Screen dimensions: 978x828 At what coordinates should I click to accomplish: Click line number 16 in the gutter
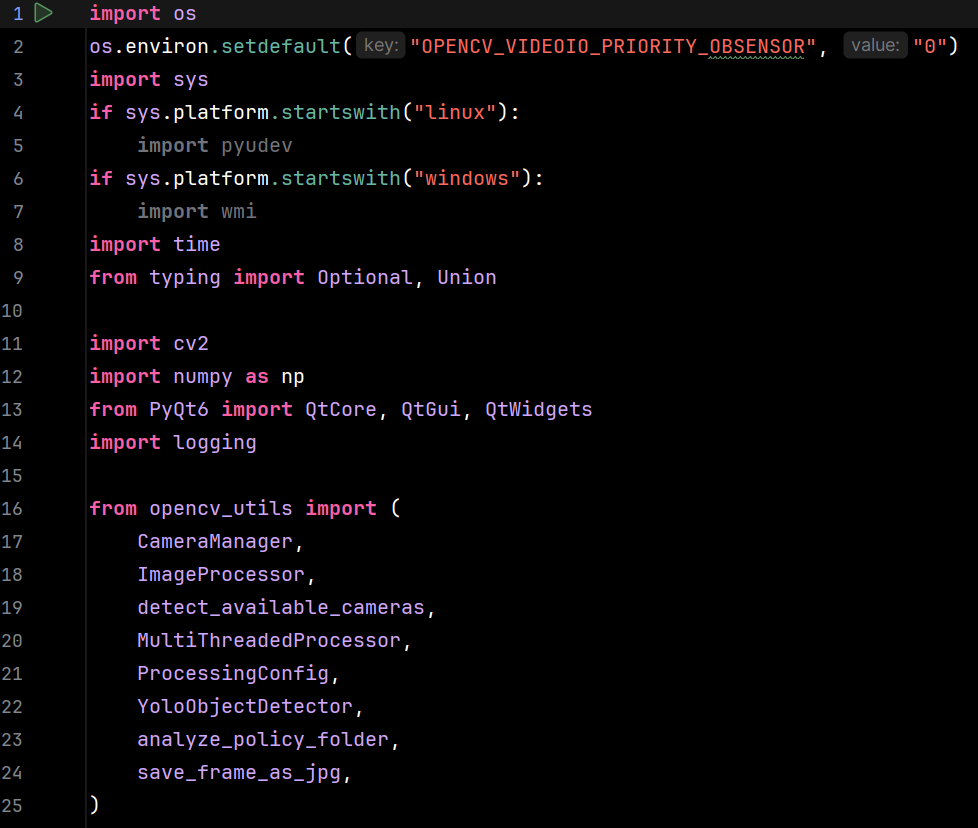(x=13, y=508)
